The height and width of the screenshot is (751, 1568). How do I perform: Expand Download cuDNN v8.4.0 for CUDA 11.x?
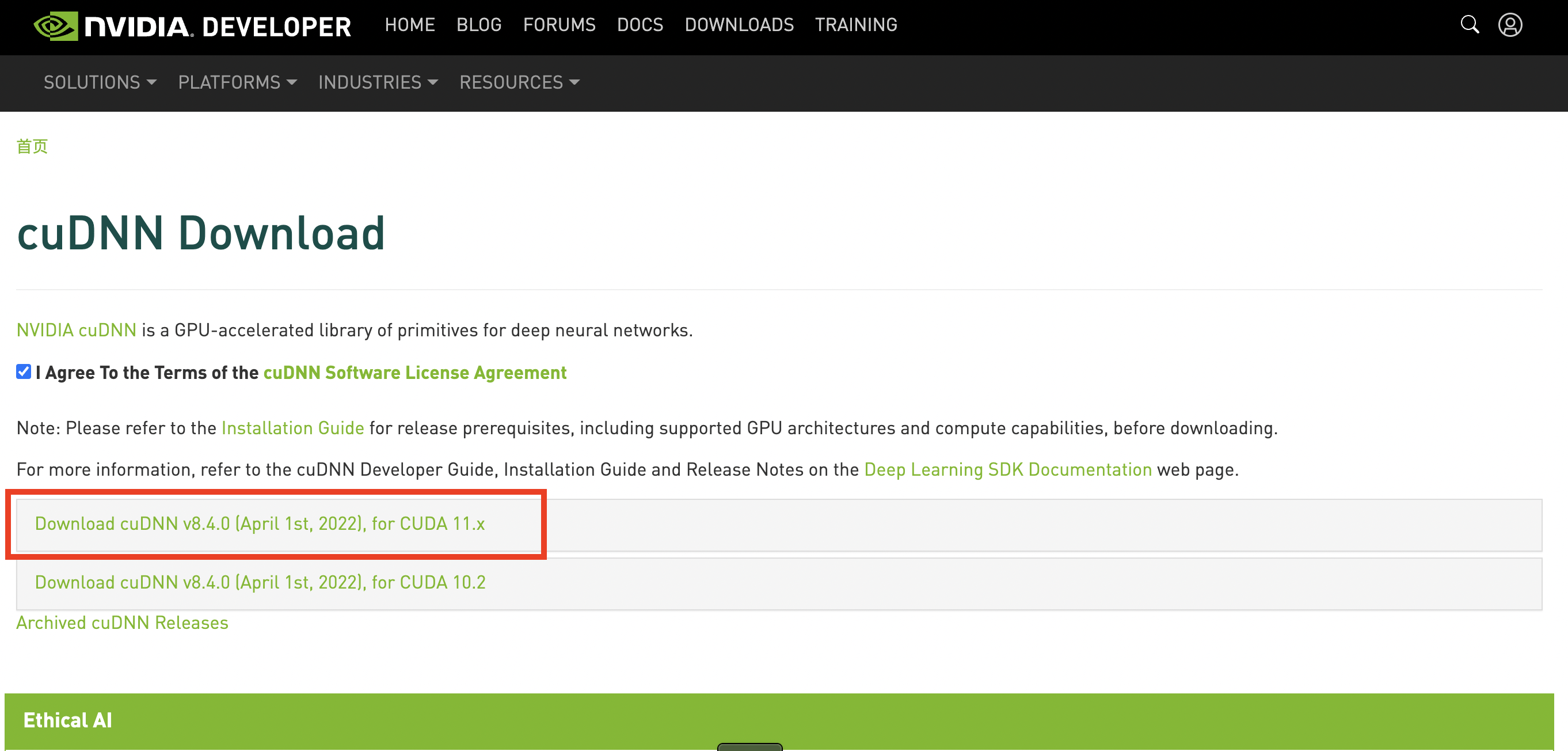779,525
